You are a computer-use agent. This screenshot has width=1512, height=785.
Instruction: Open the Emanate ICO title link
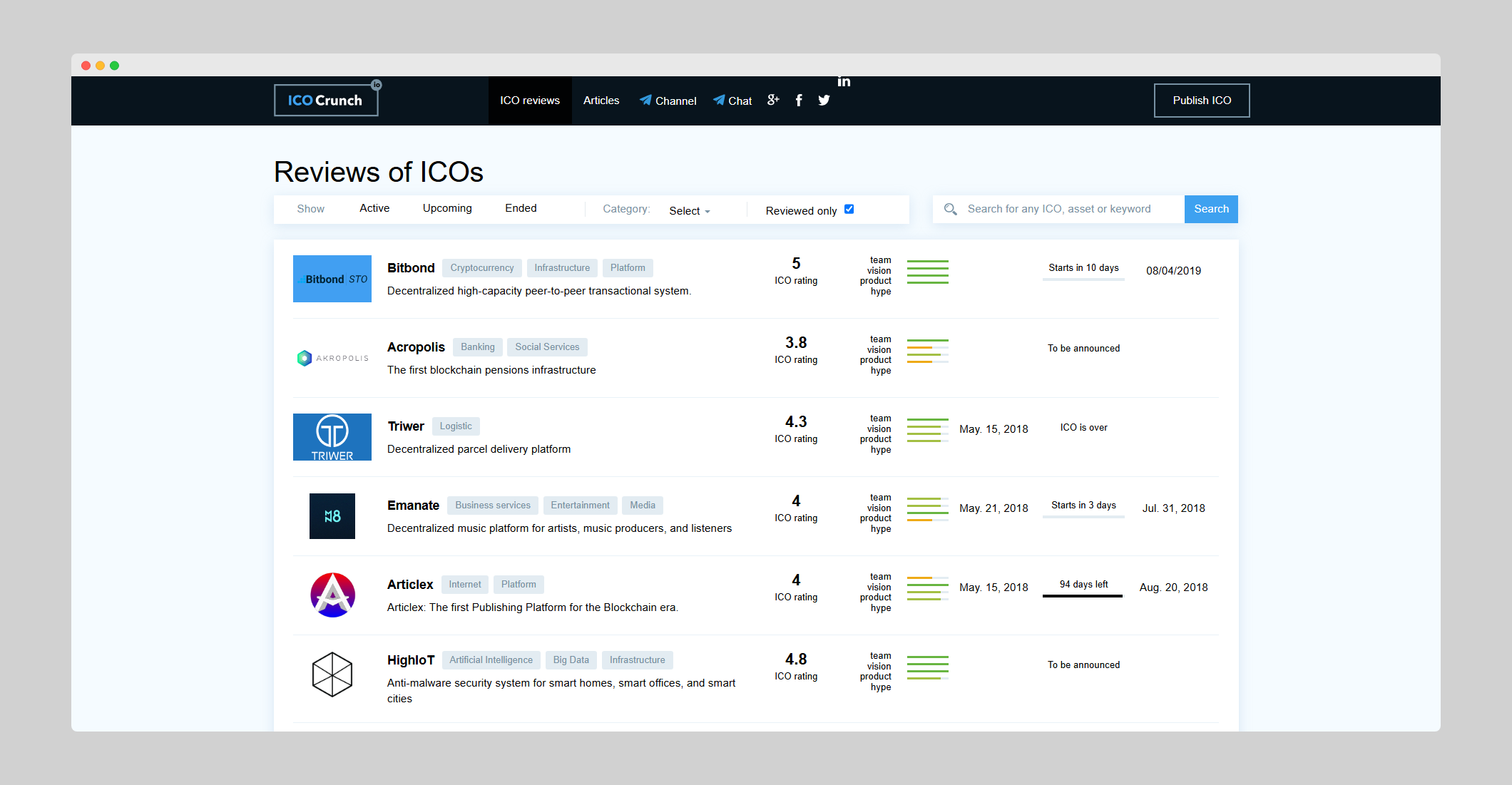(x=413, y=506)
